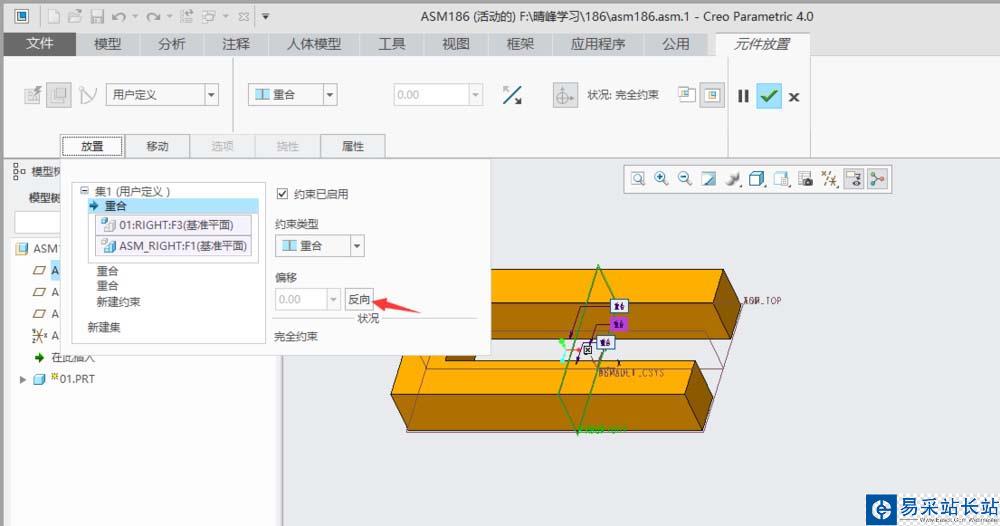
Task: Click the ribbon offset value field 0.00
Action: coord(431,95)
